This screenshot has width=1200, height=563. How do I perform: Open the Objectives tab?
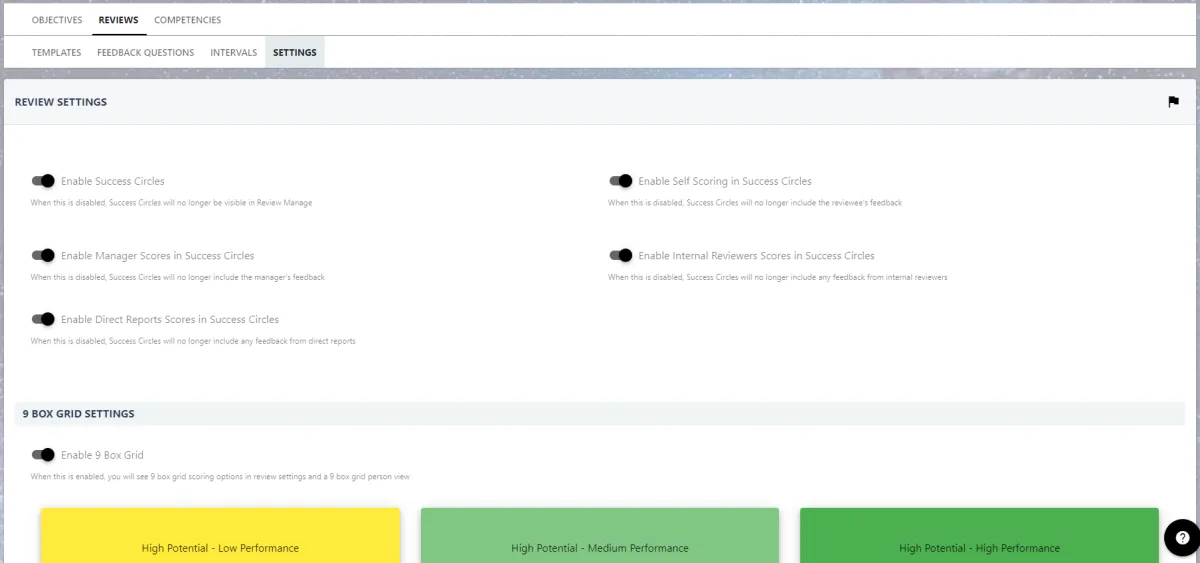coord(57,20)
